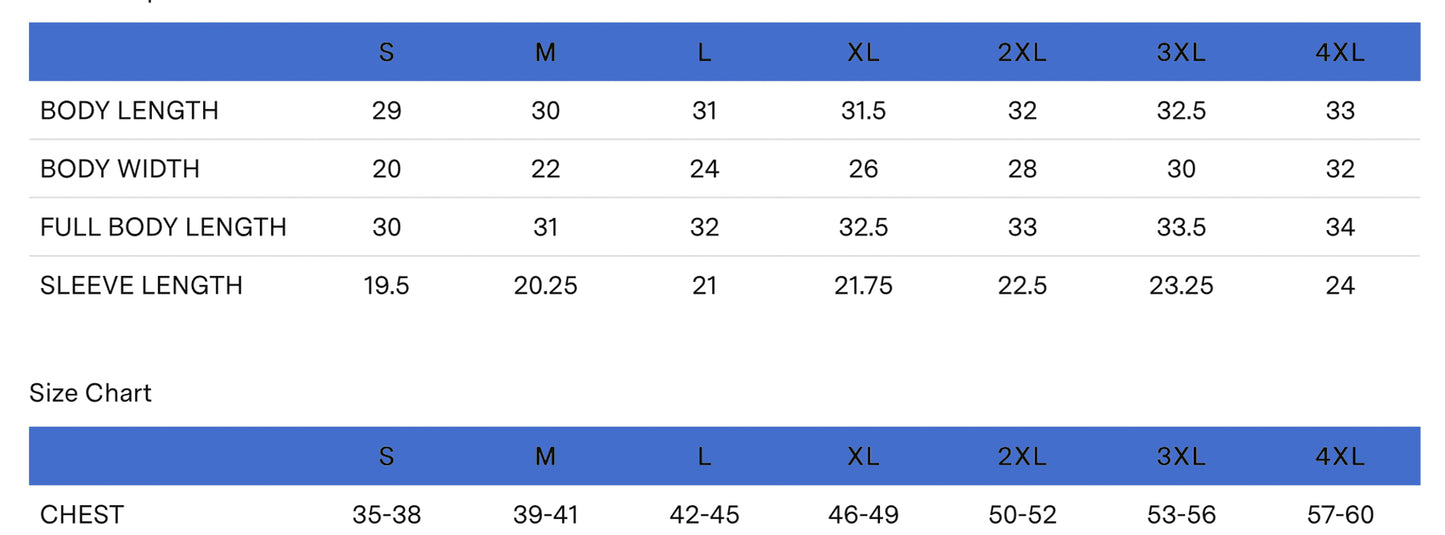The width and height of the screenshot is (1445, 535).
Task: Select the SLEEVE LENGTH row label
Action: 141,286
